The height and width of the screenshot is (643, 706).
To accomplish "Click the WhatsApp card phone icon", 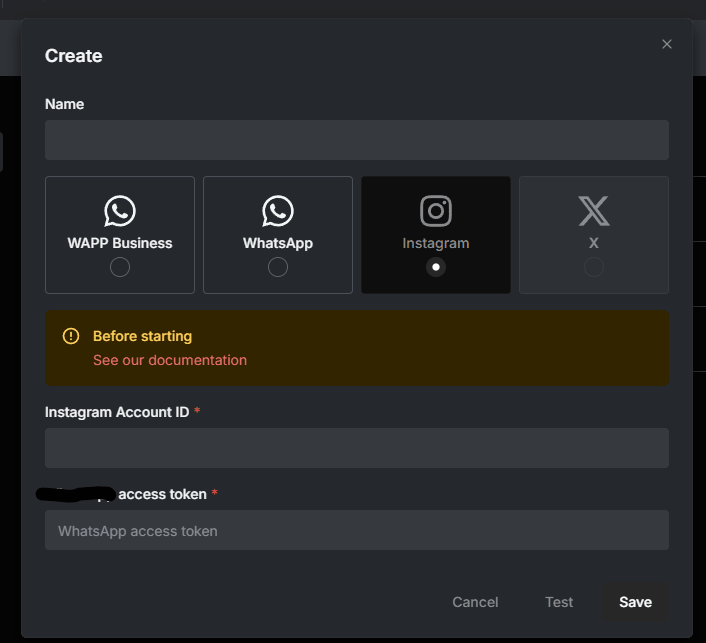I will click(x=278, y=211).
